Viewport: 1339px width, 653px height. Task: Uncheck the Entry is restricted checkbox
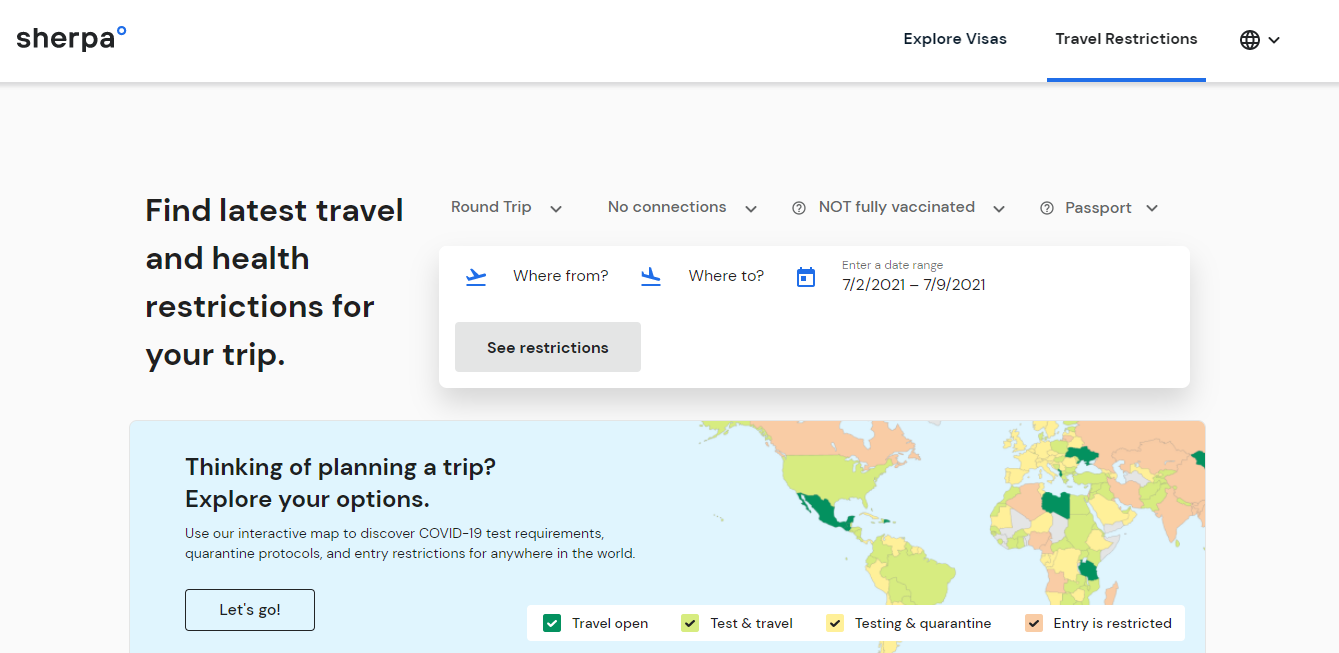pyautogui.click(x=1034, y=623)
